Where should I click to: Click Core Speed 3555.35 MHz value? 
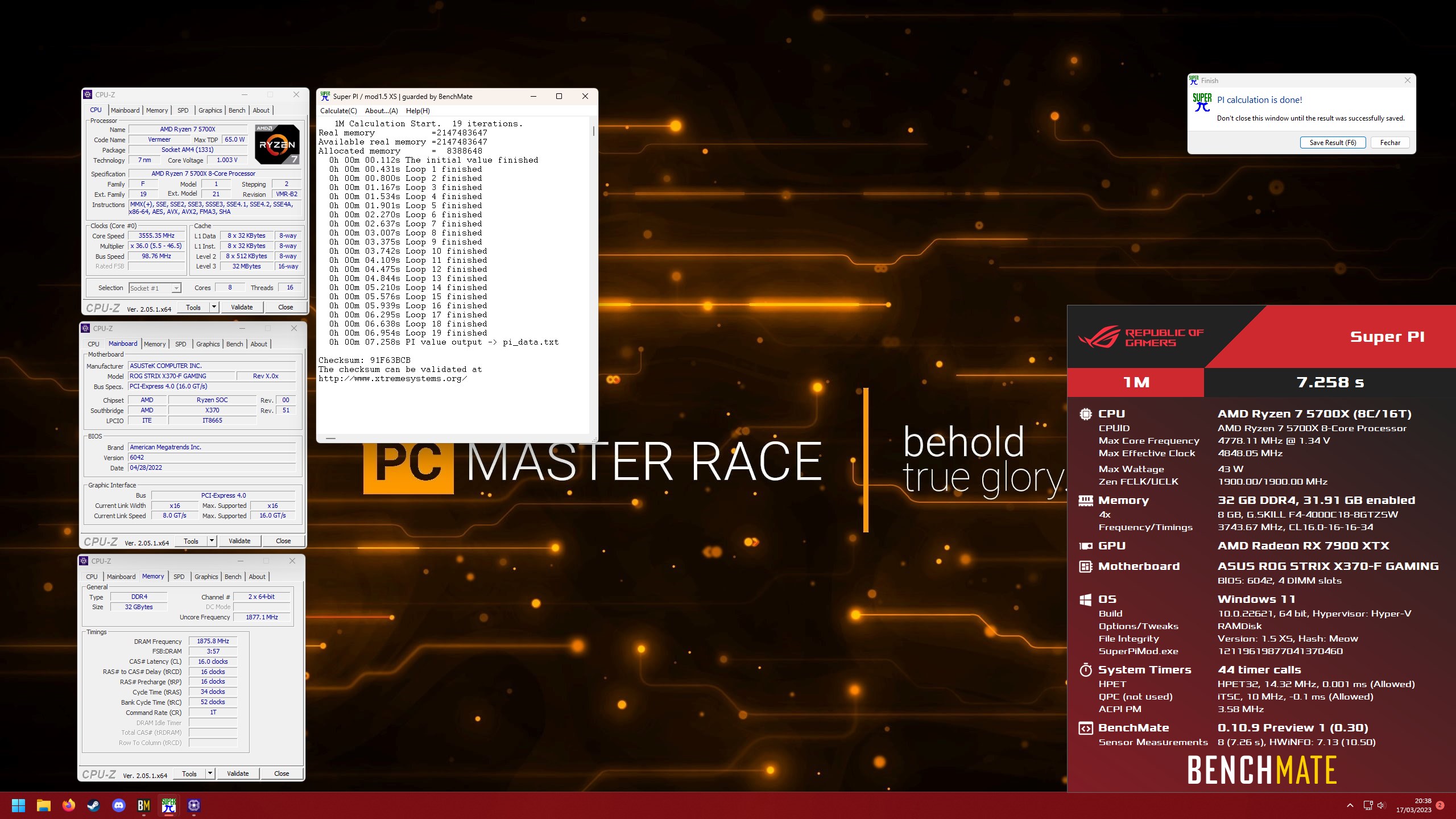click(x=156, y=235)
